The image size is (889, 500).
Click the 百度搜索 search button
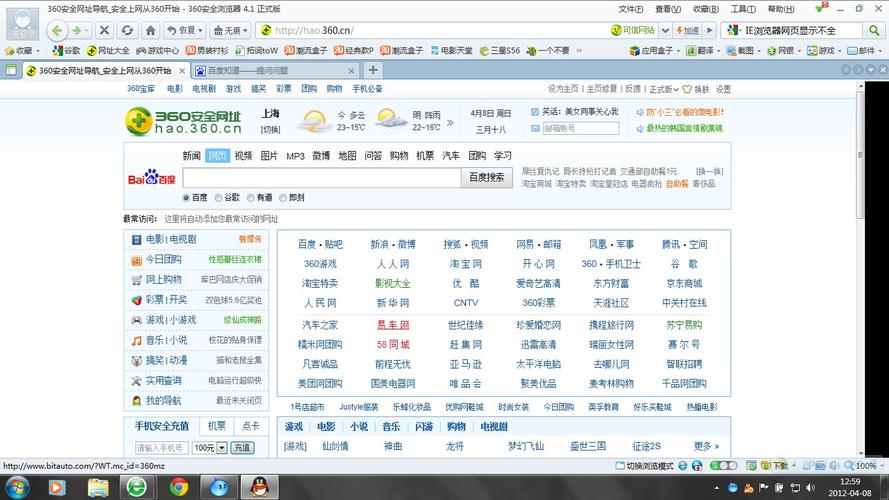tap(486, 177)
